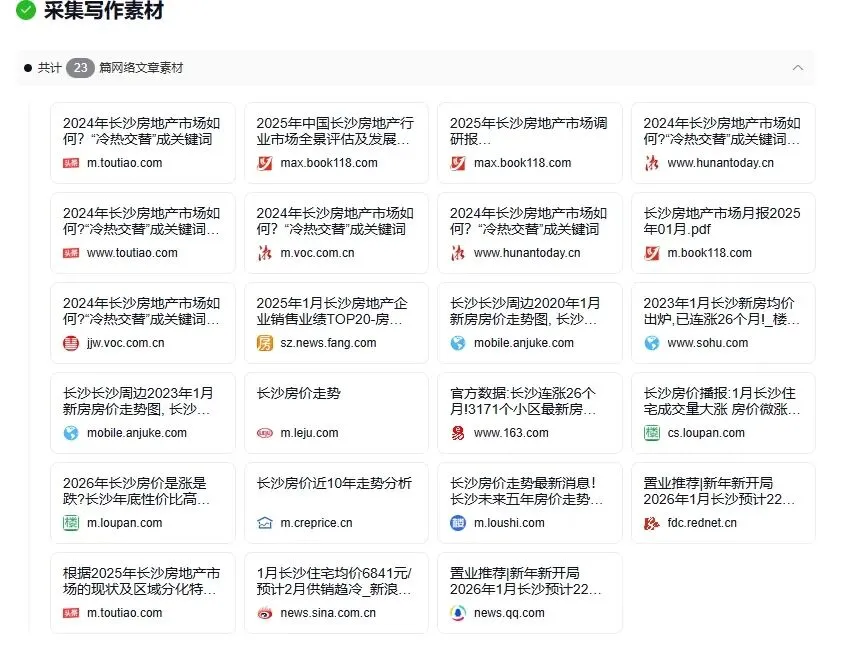The width and height of the screenshot is (841, 650).
Task: Collapse the 篇网络文章素材 source list with the chevron
Action: [x=798, y=68]
